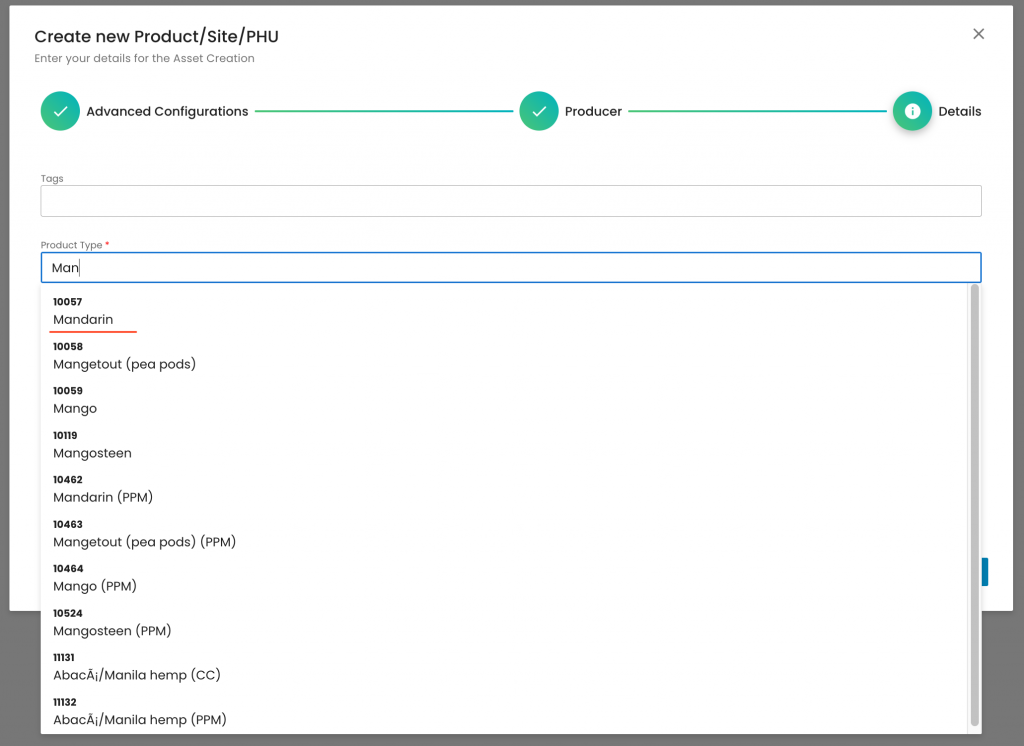The height and width of the screenshot is (746, 1024).
Task: Go to Advanced Configurations step label
Action: (x=167, y=112)
